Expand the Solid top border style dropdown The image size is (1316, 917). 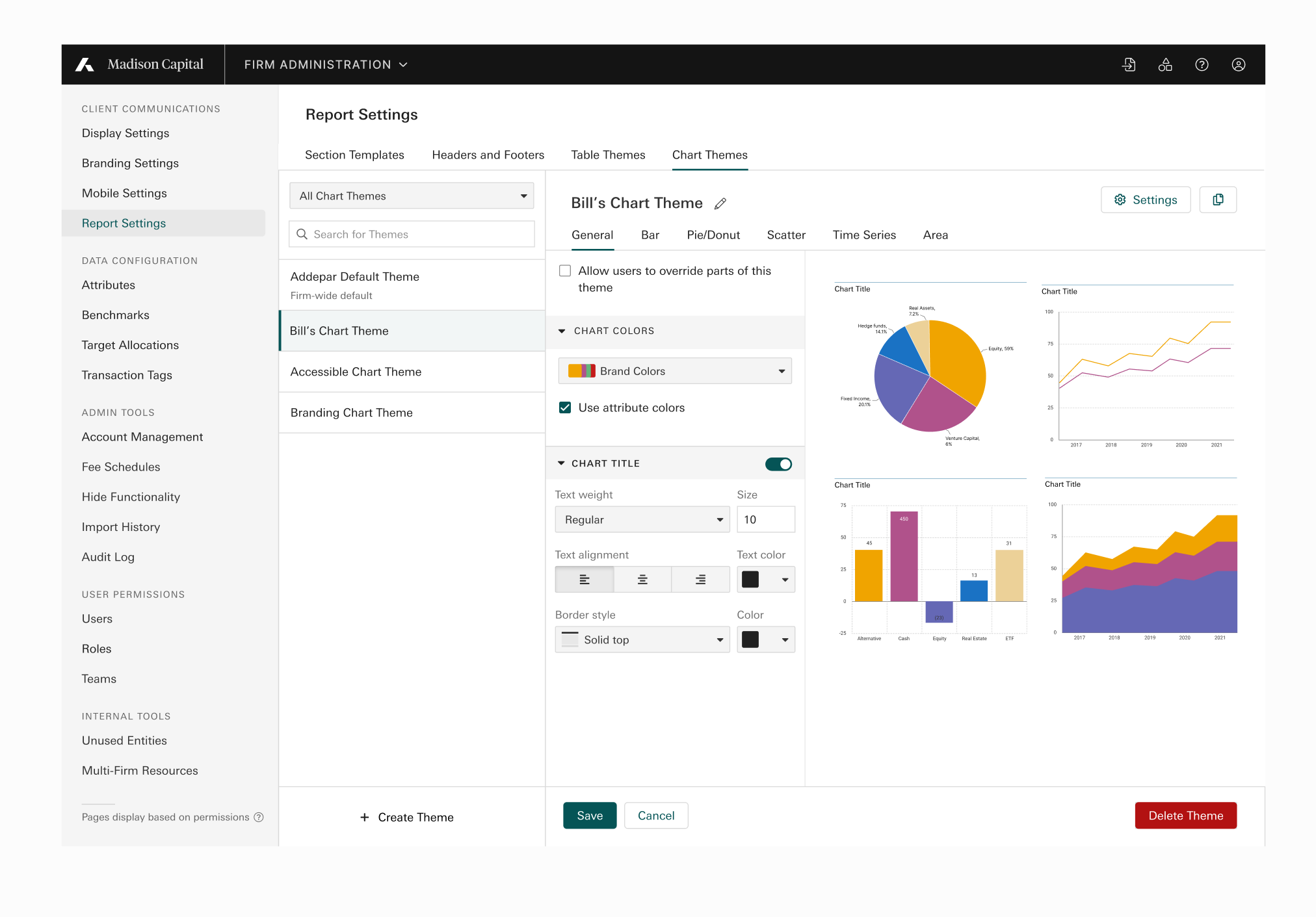(642, 640)
